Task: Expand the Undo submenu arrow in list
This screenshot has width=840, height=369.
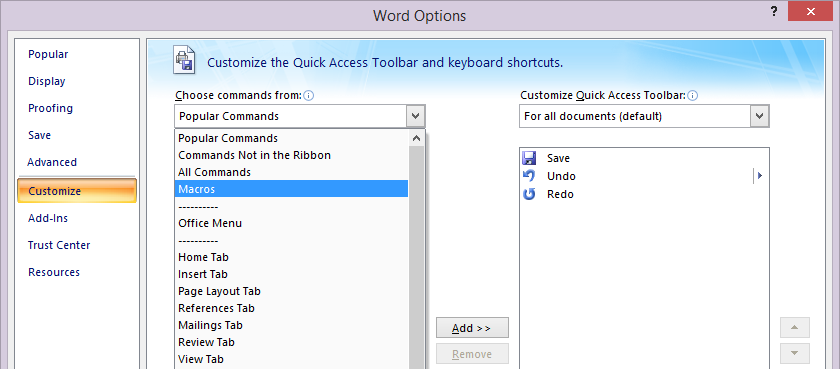Action: click(759, 176)
